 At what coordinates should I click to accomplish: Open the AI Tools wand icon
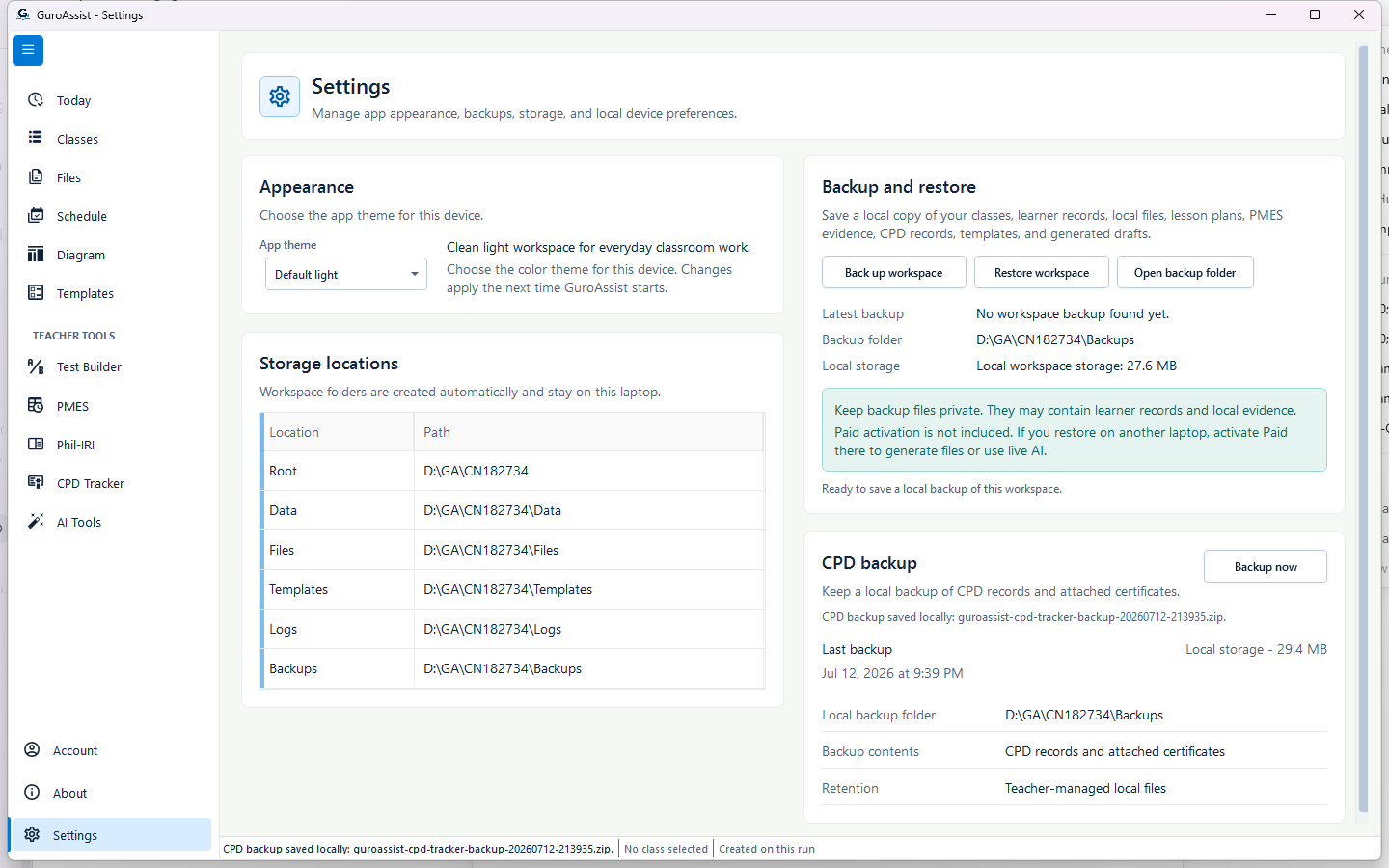pos(36,521)
